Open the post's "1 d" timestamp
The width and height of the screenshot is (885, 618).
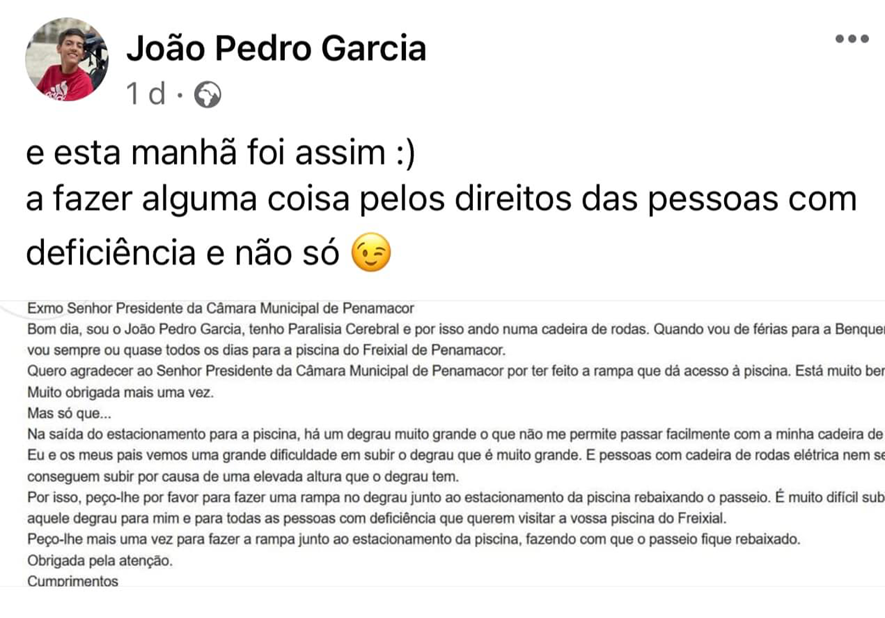[x=147, y=95]
